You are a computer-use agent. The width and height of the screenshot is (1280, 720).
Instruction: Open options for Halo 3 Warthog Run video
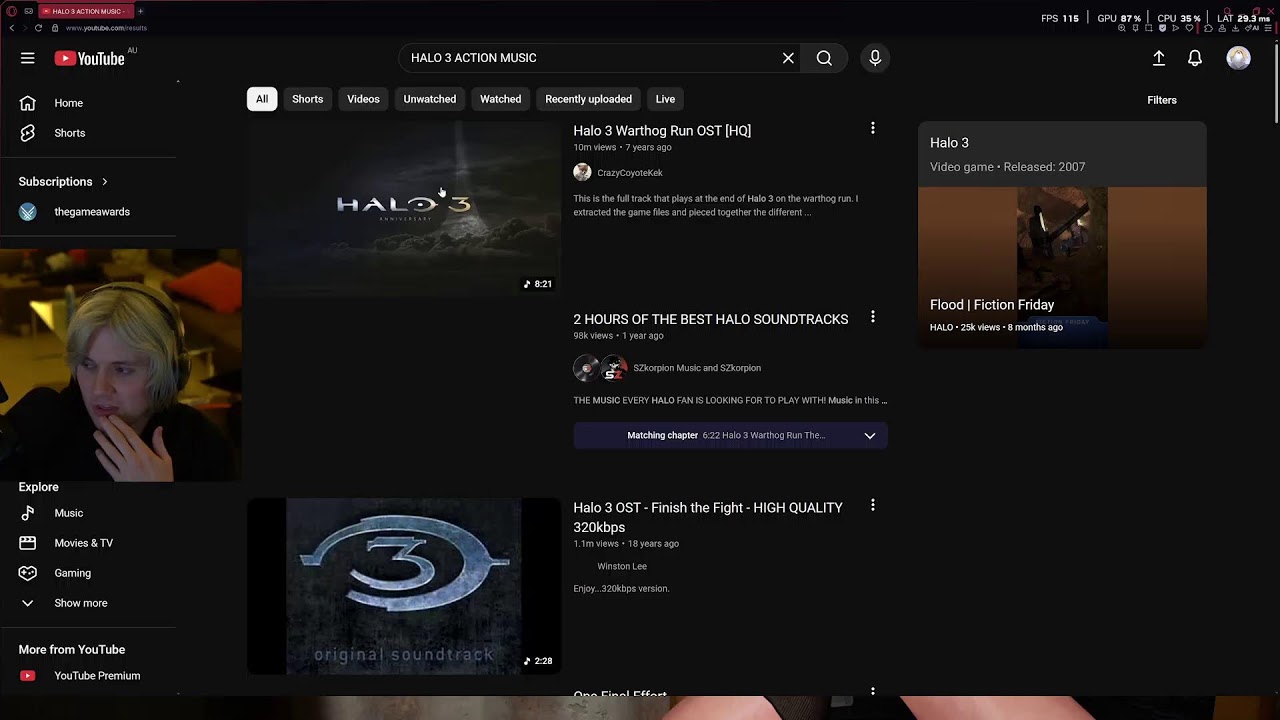pyautogui.click(x=873, y=128)
